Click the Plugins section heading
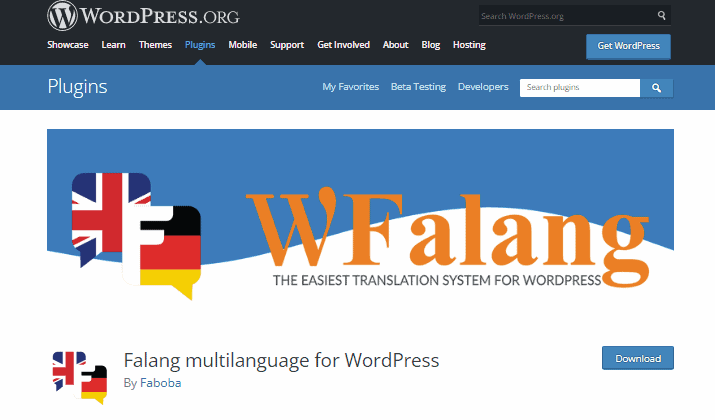This screenshot has width=715, height=420. [78, 87]
